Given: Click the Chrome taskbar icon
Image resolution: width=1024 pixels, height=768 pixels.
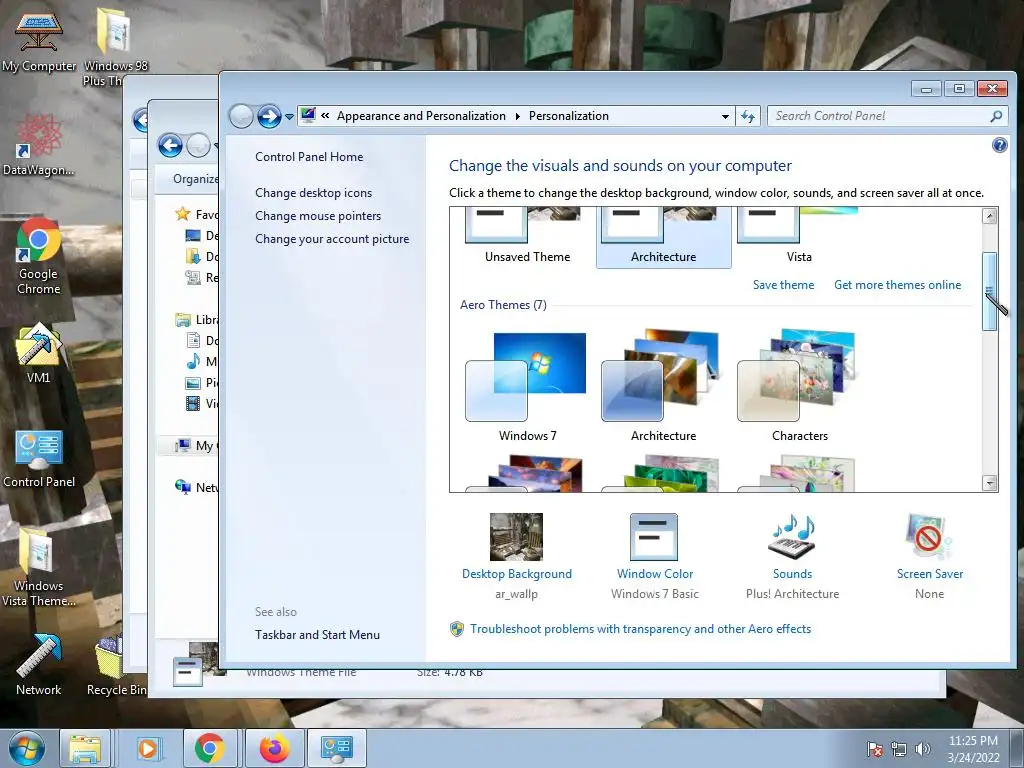Looking at the screenshot, I should [x=210, y=748].
